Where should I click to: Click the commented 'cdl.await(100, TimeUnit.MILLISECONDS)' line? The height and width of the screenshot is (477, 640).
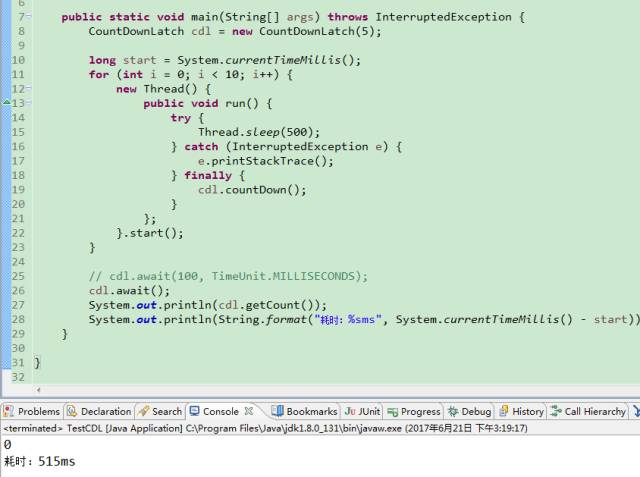228,276
